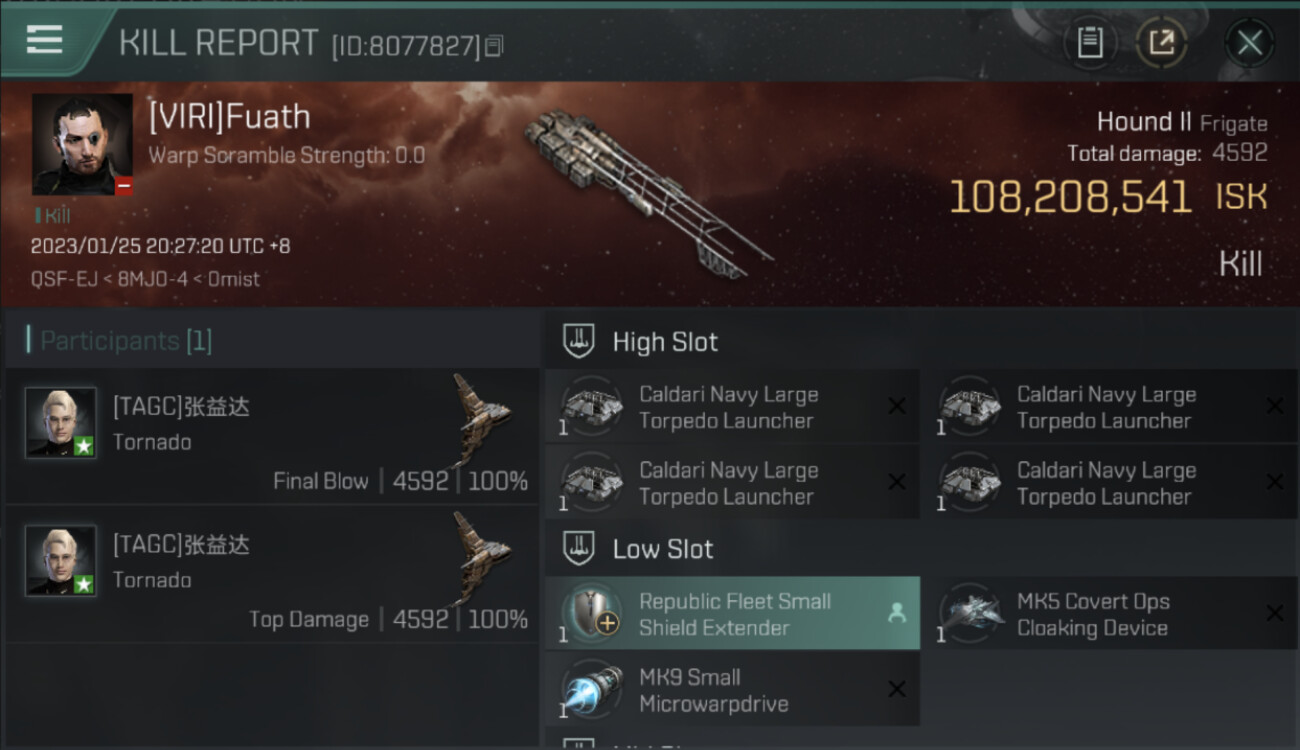The height and width of the screenshot is (750, 1300).
Task: Click the MK9 Small Microwarpdrive icon
Action: tap(591, 689)
